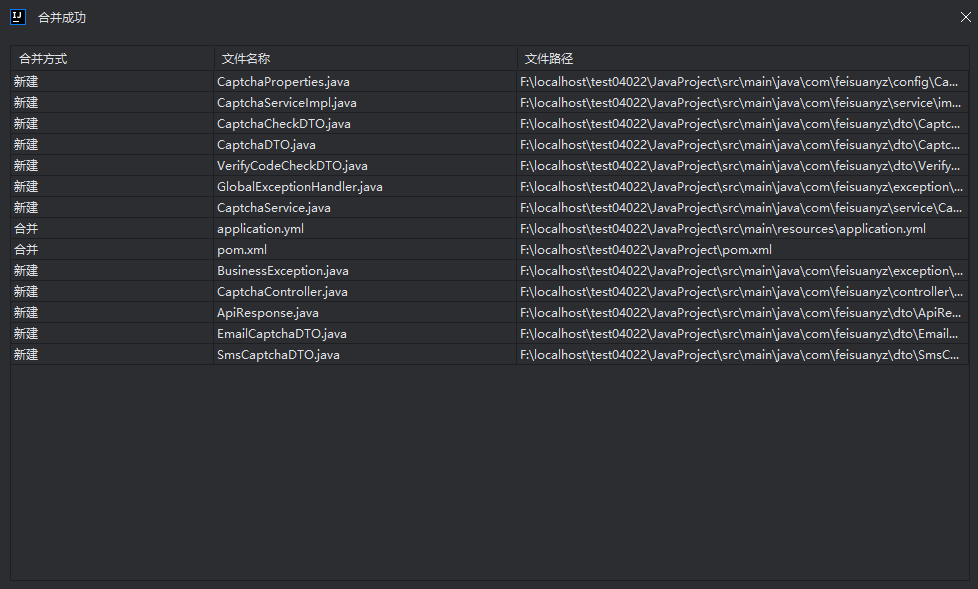Close the merge success dialog
The height and width of the screenshot is (589, 978).
click(965, 17)
